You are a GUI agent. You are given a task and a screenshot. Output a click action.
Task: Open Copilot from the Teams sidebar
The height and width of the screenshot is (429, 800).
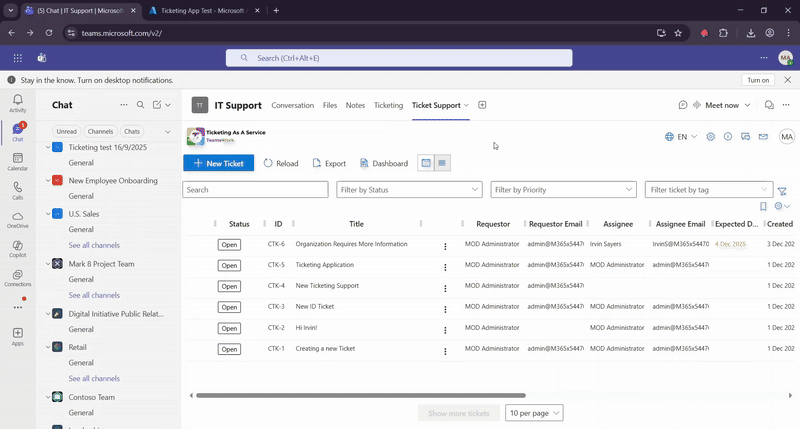click(x=17, y=248)
